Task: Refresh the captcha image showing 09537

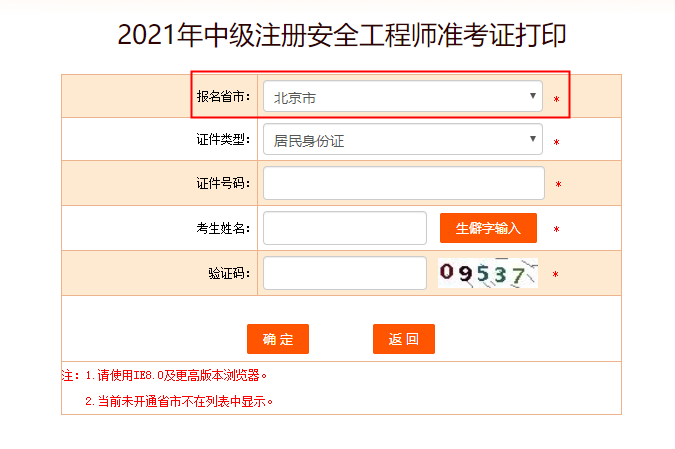Action: (x=488, y=273)
